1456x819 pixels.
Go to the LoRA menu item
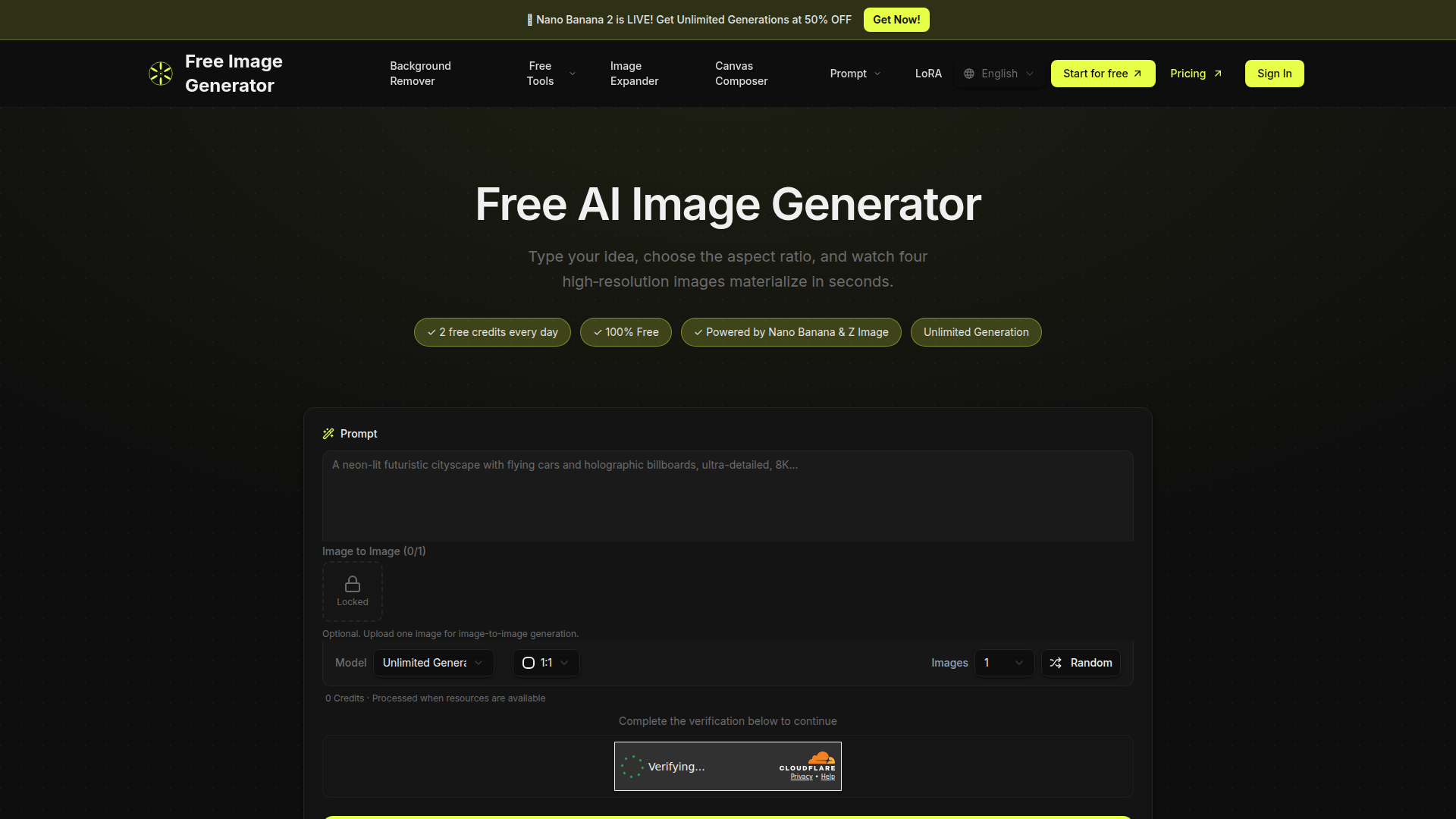[928, 74]
